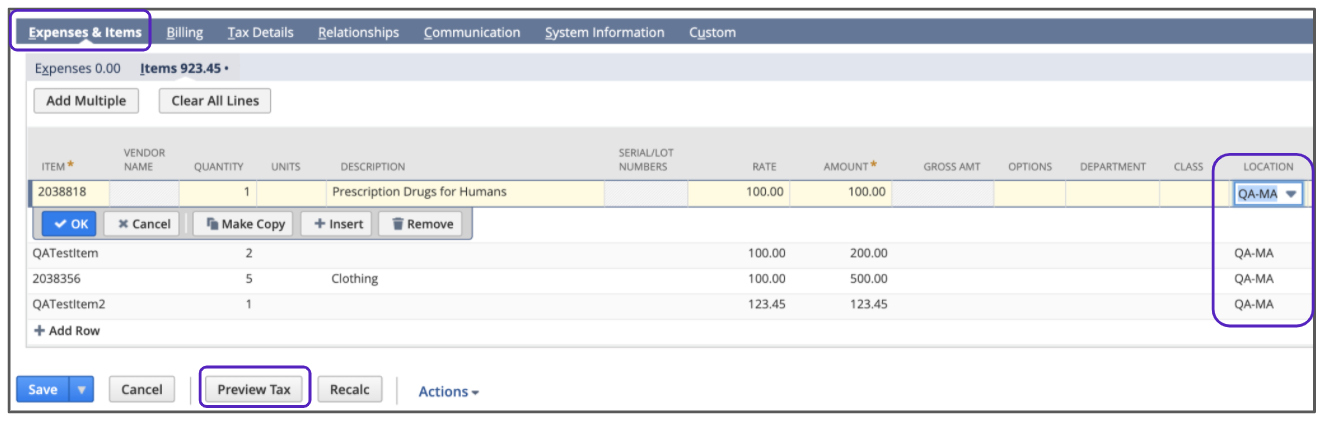Expand the Location QA-MA dropdown
1328x426 pixels.
click(1290, 194)
